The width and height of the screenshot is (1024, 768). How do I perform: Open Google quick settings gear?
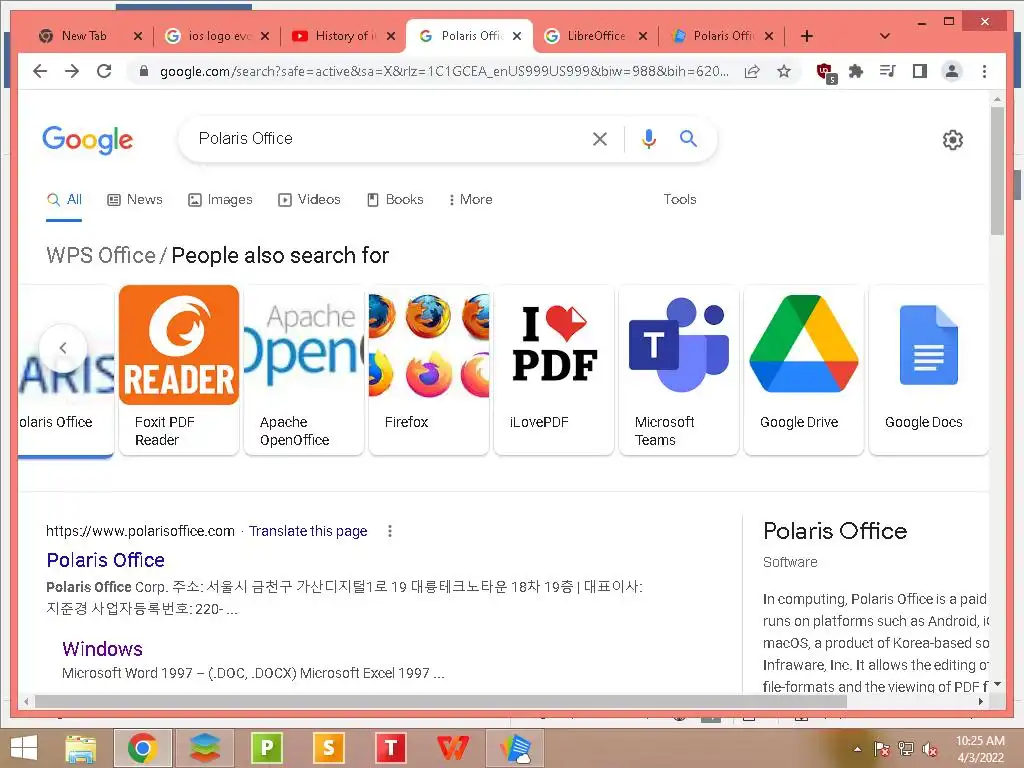coord(953,140)
